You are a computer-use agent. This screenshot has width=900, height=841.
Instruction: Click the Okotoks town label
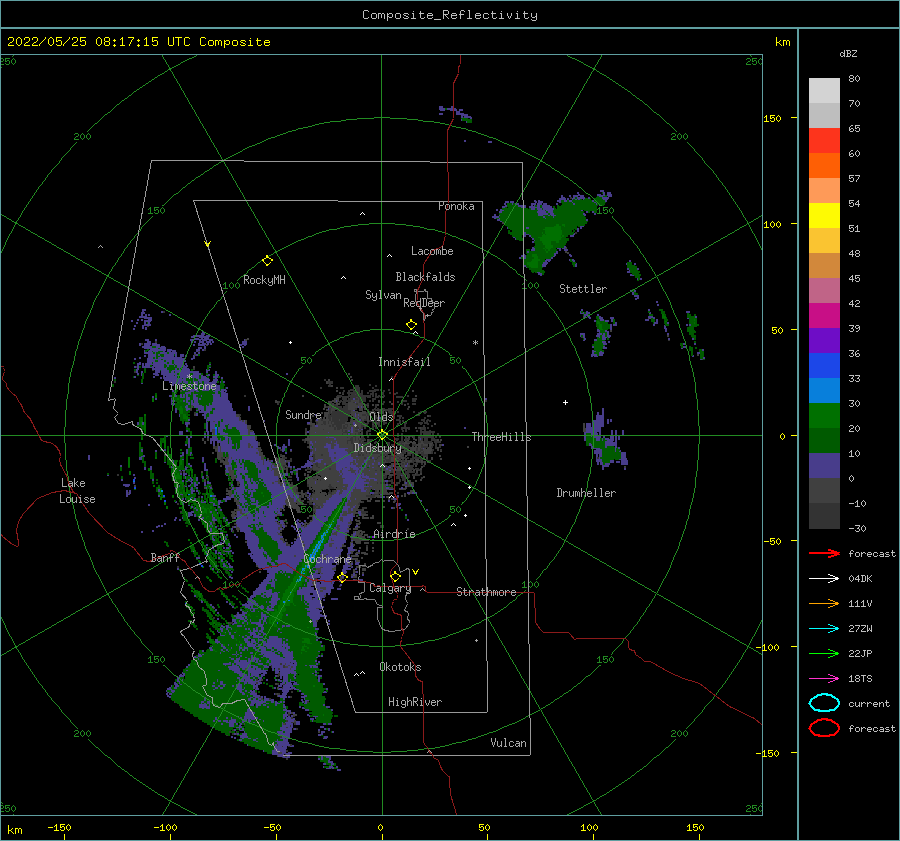coord(400,667)
